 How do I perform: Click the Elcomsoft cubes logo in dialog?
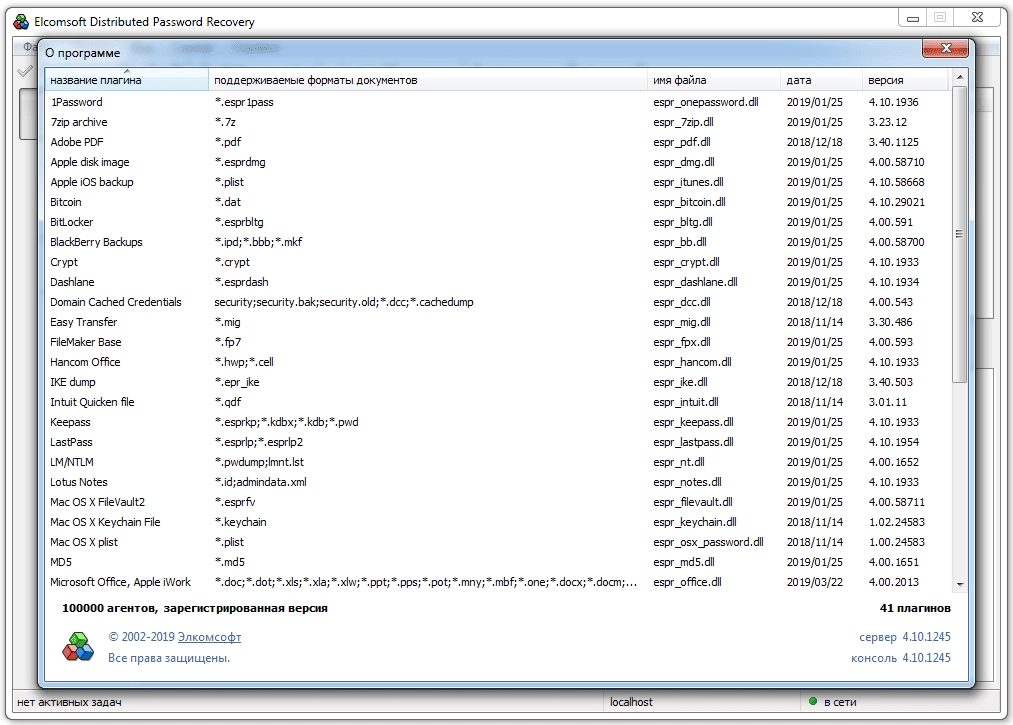[78, 647]
